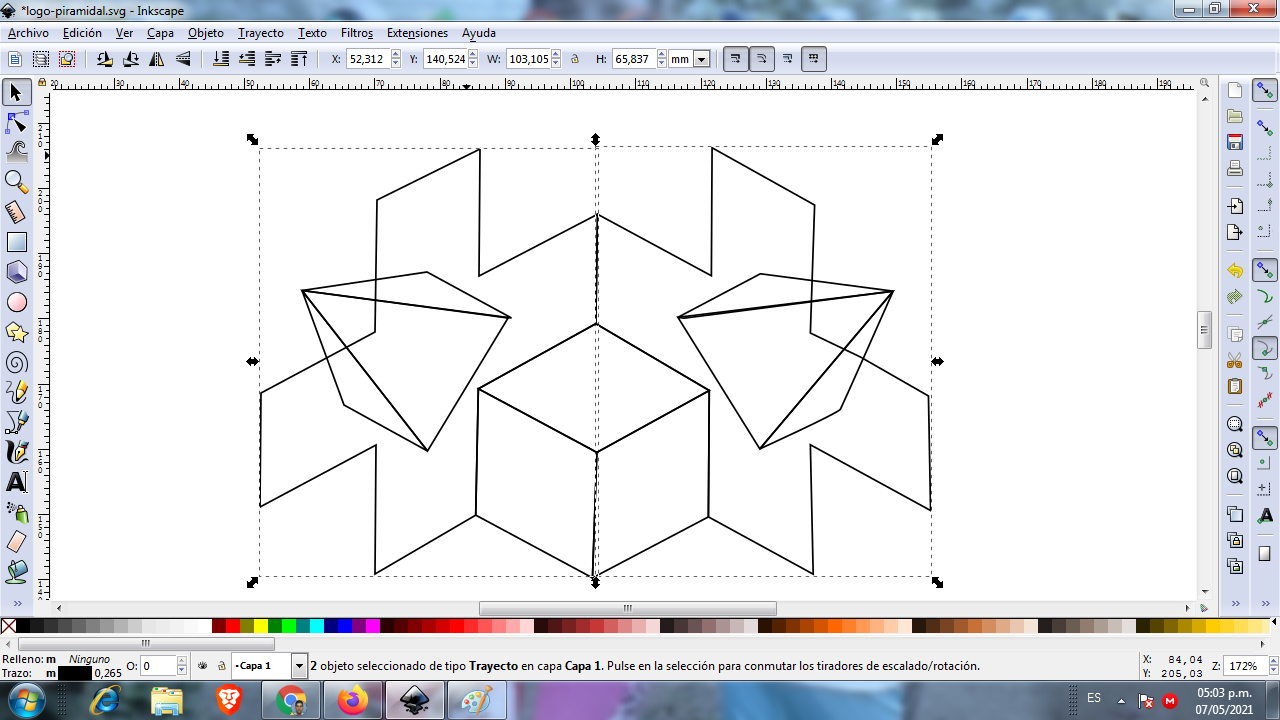Viewport: 1280px width, 720px height.
Task: Select the 3D Box tool
Action: click(x=16, y=272)
